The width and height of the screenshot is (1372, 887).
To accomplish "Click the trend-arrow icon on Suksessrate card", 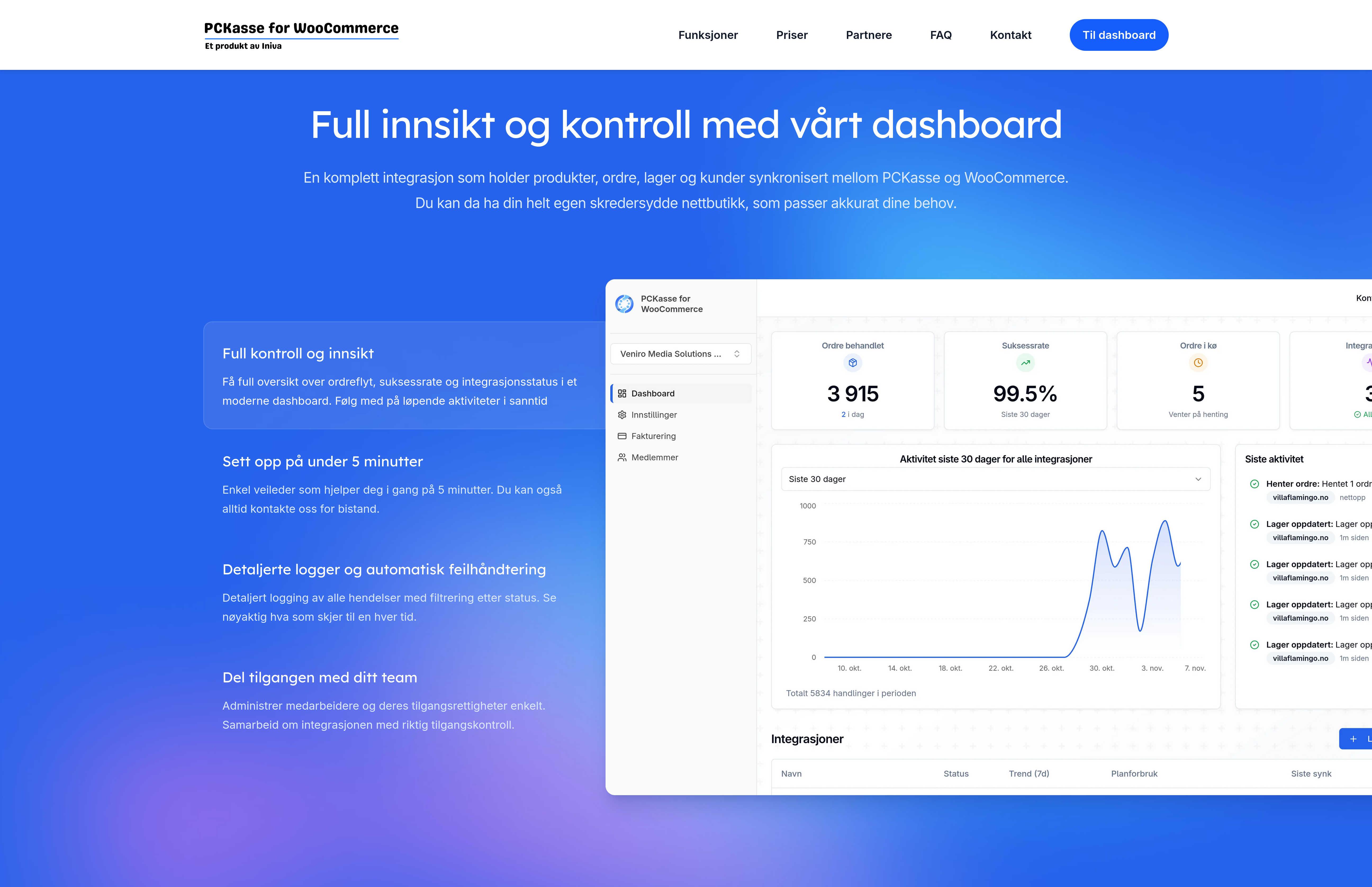I will coord(1025,363).
